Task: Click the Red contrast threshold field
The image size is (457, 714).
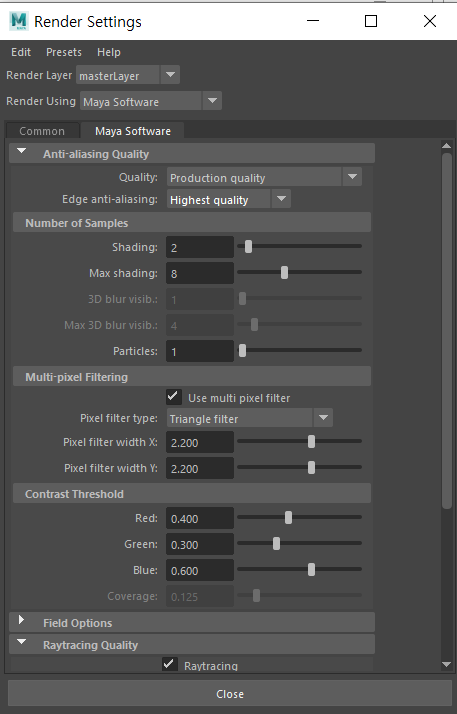Action: [200, 518]
